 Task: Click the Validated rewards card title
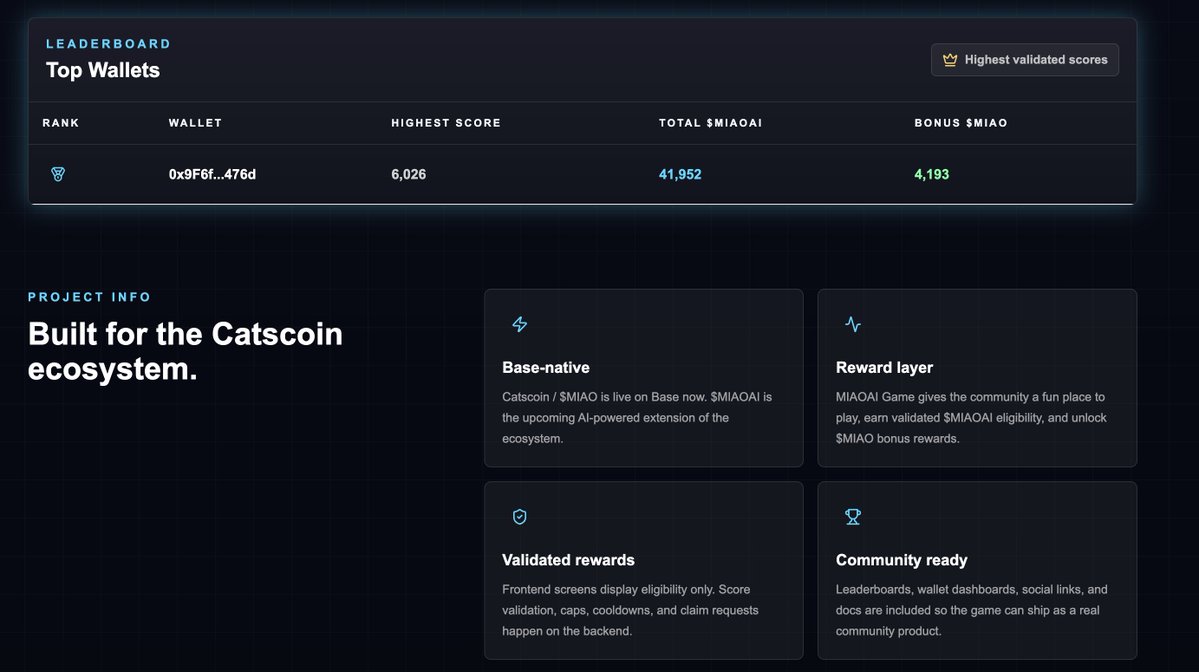[568, 560]
